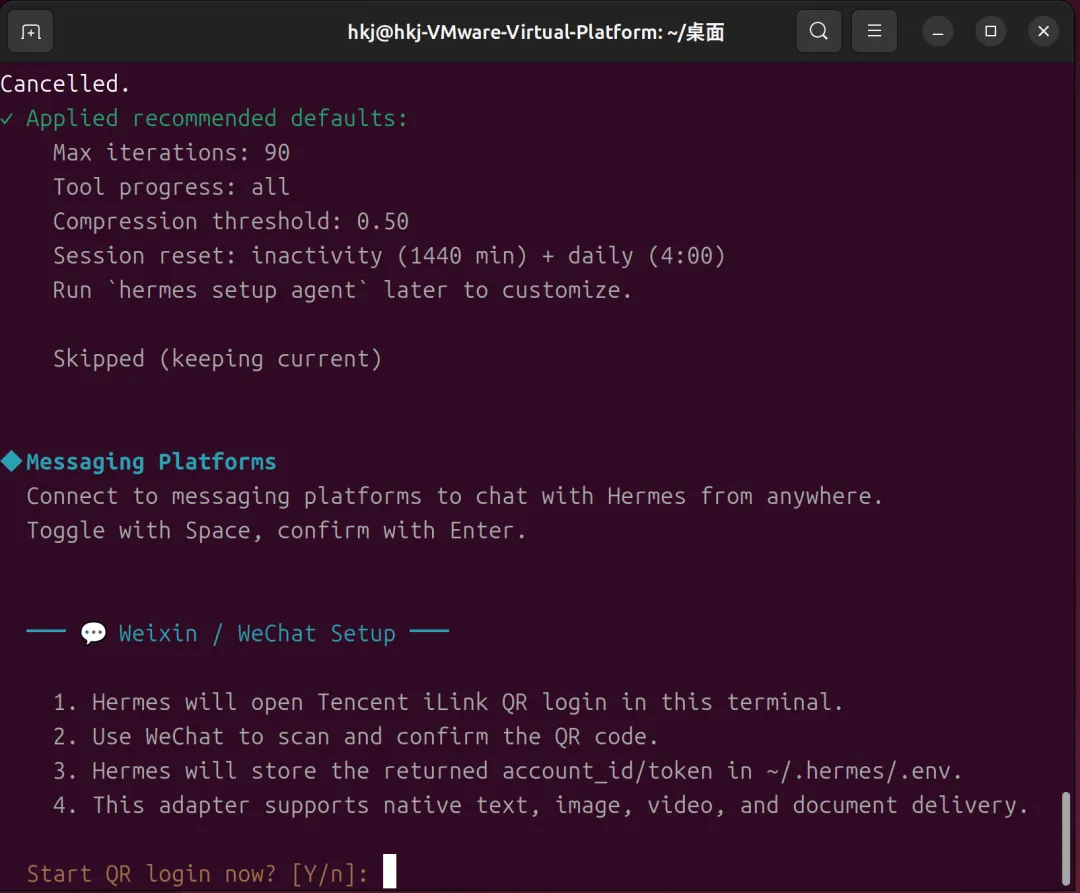Click the window title text
Screen dimensions: 1080x893
coord(535,32)
